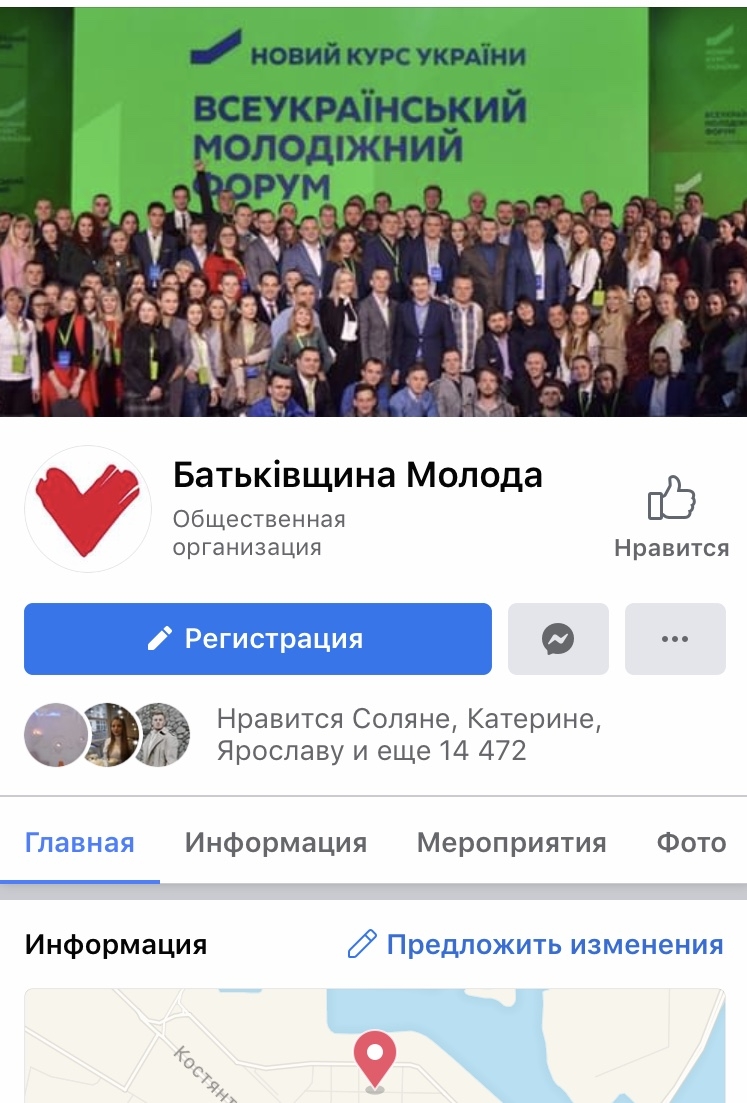Open the three-dots more options button
The width and height of the screenshot is (747, 1103).
click(675, 639)
